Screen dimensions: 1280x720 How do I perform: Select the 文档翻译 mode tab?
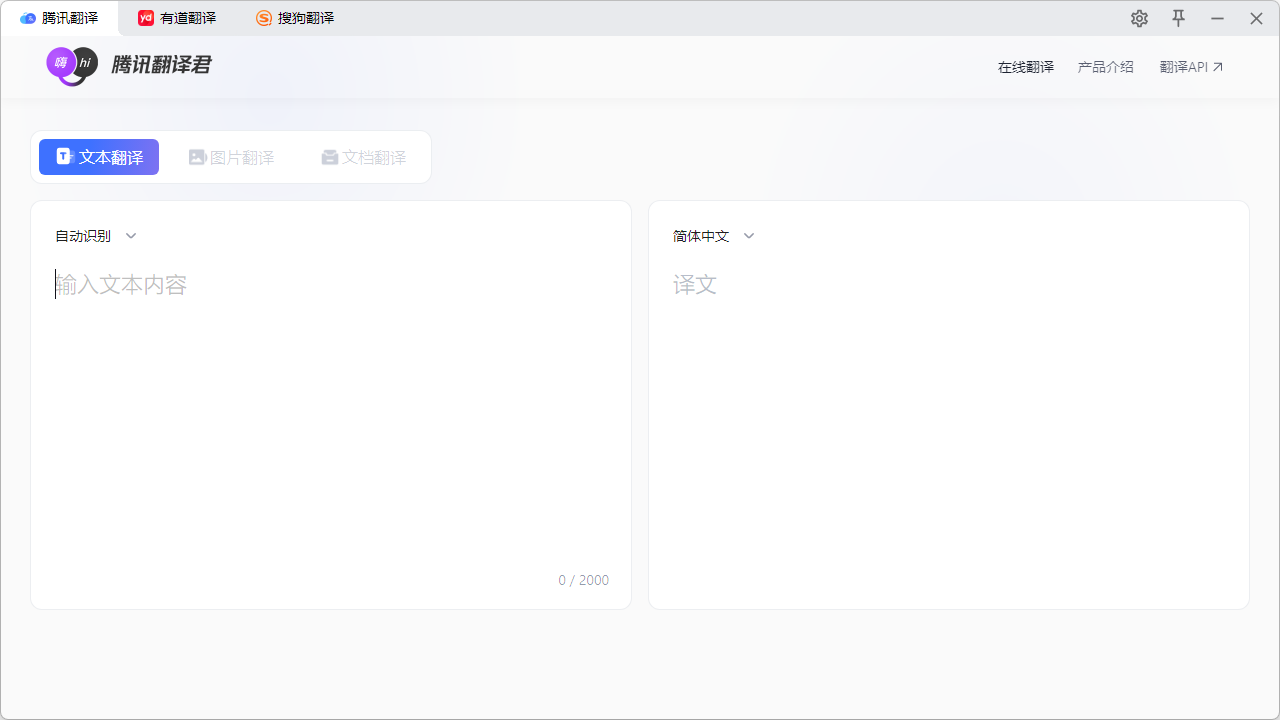click(364, 157)
